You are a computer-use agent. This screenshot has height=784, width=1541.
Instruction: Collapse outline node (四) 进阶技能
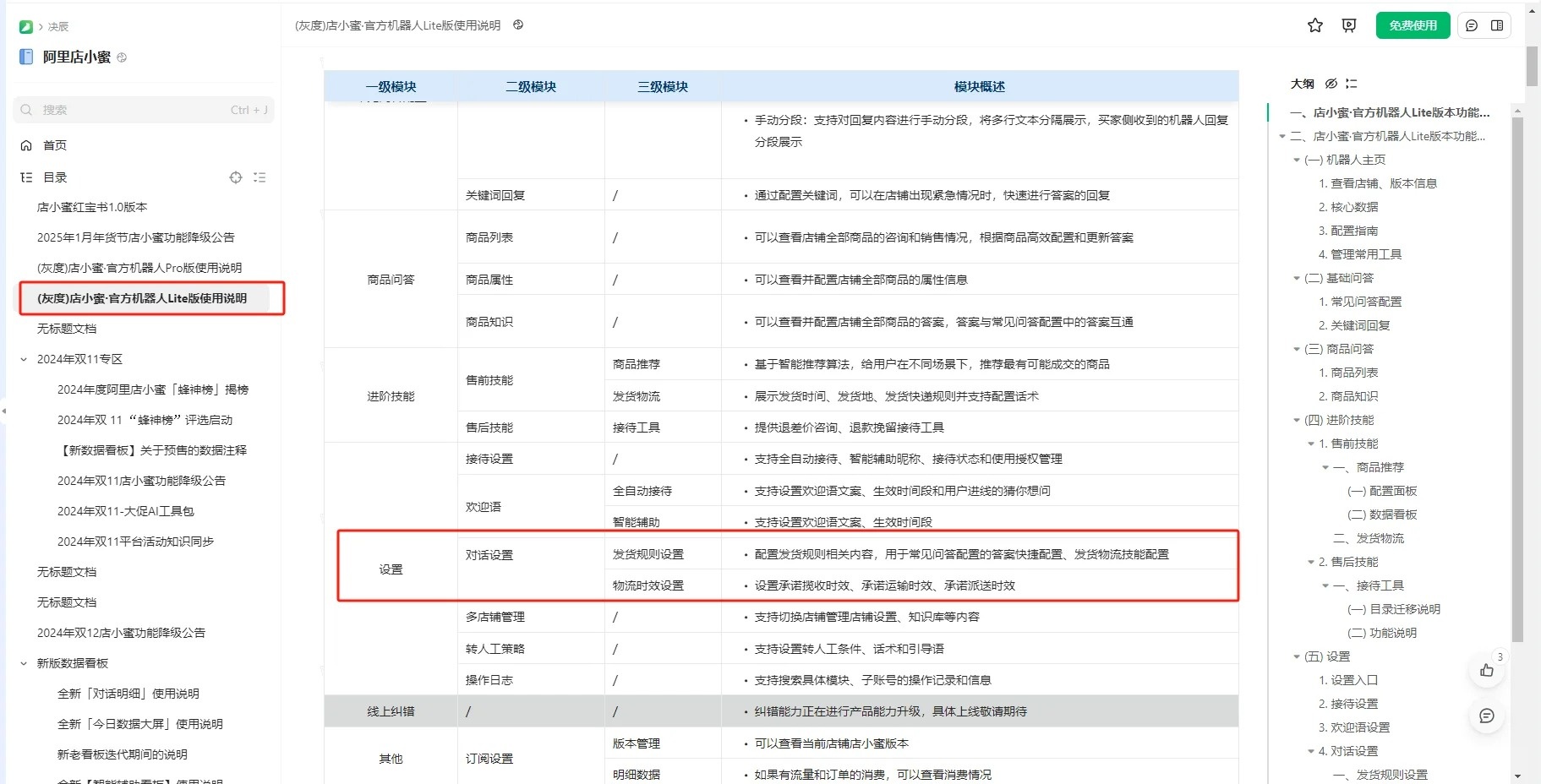tap(1297, 420)
